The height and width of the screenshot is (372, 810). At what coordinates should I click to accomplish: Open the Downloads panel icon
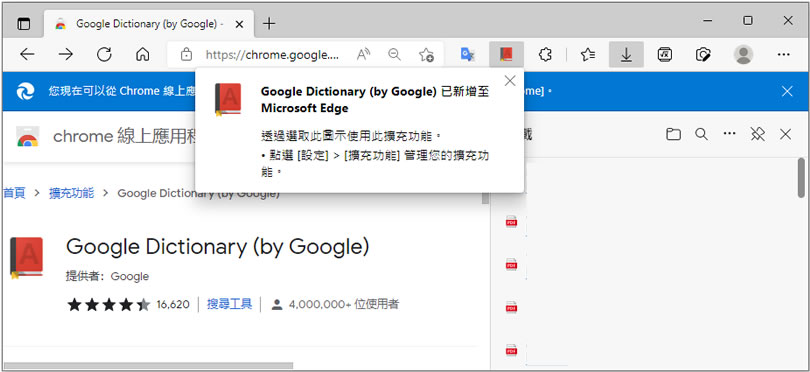[x=626, y=54]
